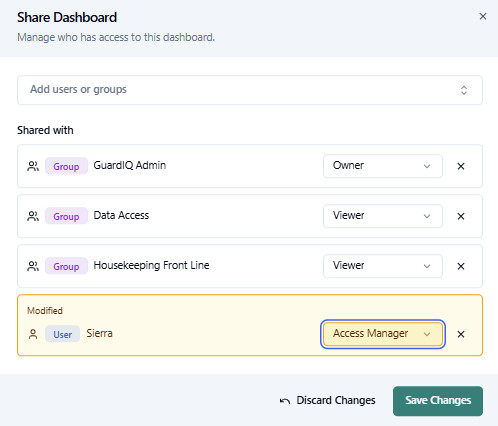
Task: Expand the add users selector arrows
Action: click(x=464, y=90)
